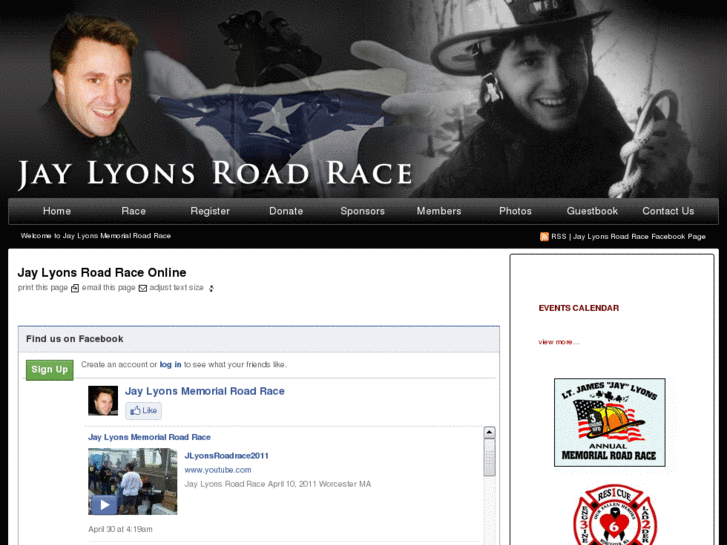The image size is (727, 545).
Task: Click the feed author Jay Lyons Memorial Road Race
Action: coord(149,437)
